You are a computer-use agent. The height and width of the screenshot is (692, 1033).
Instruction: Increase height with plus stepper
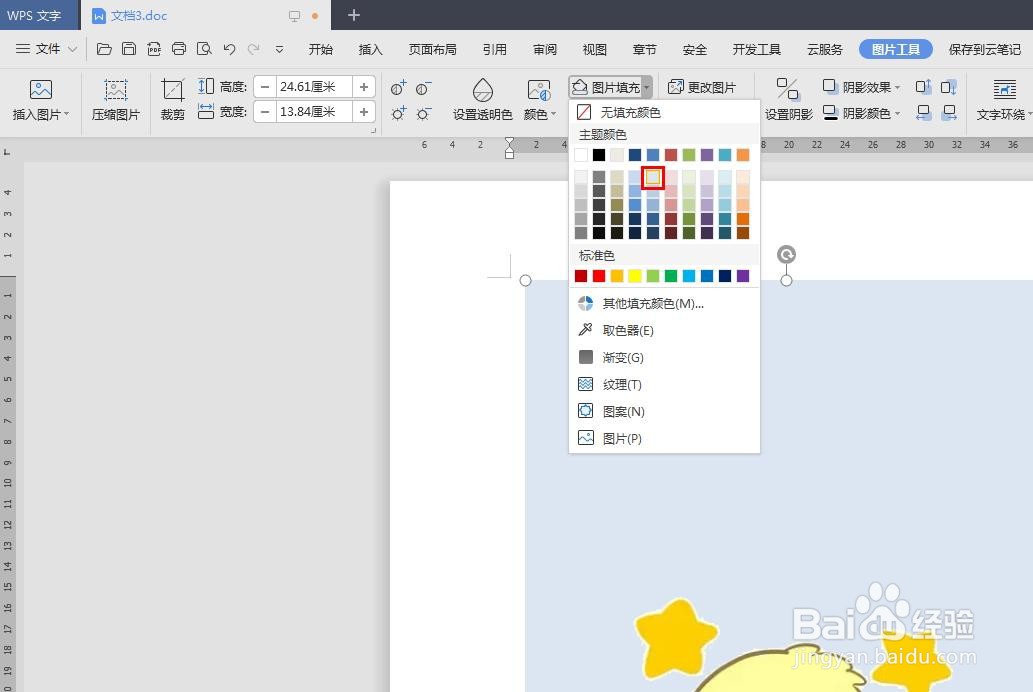click(x=364, y=86)
